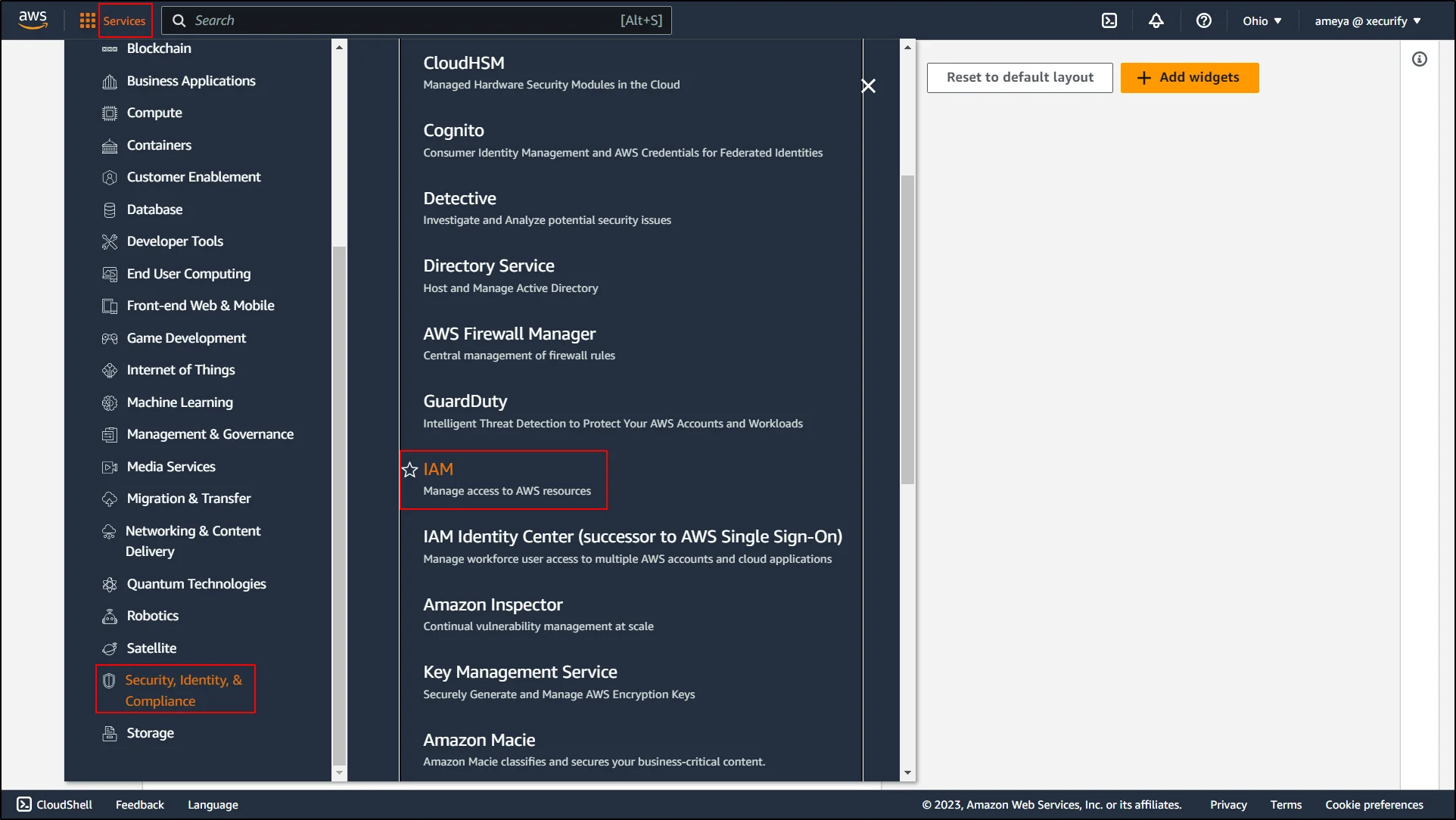Open the GuardDuty service

465,400
